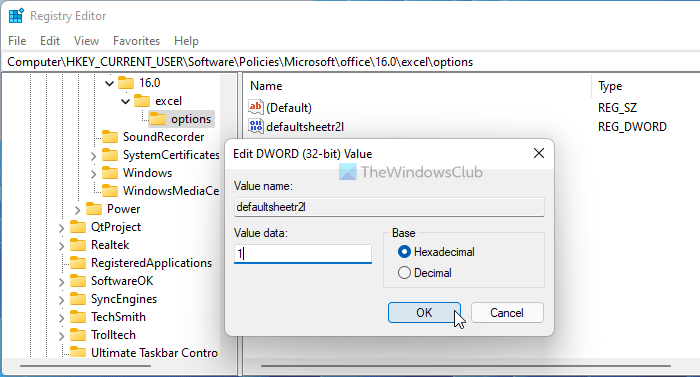This screenshot has height=377, width=700.
Task: Expand the Trolltech tree node
Action: click(61, 335)
